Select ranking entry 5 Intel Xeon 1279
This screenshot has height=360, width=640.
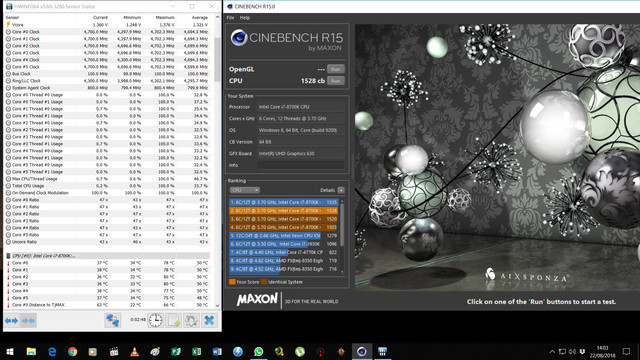[x=284, y=236]
